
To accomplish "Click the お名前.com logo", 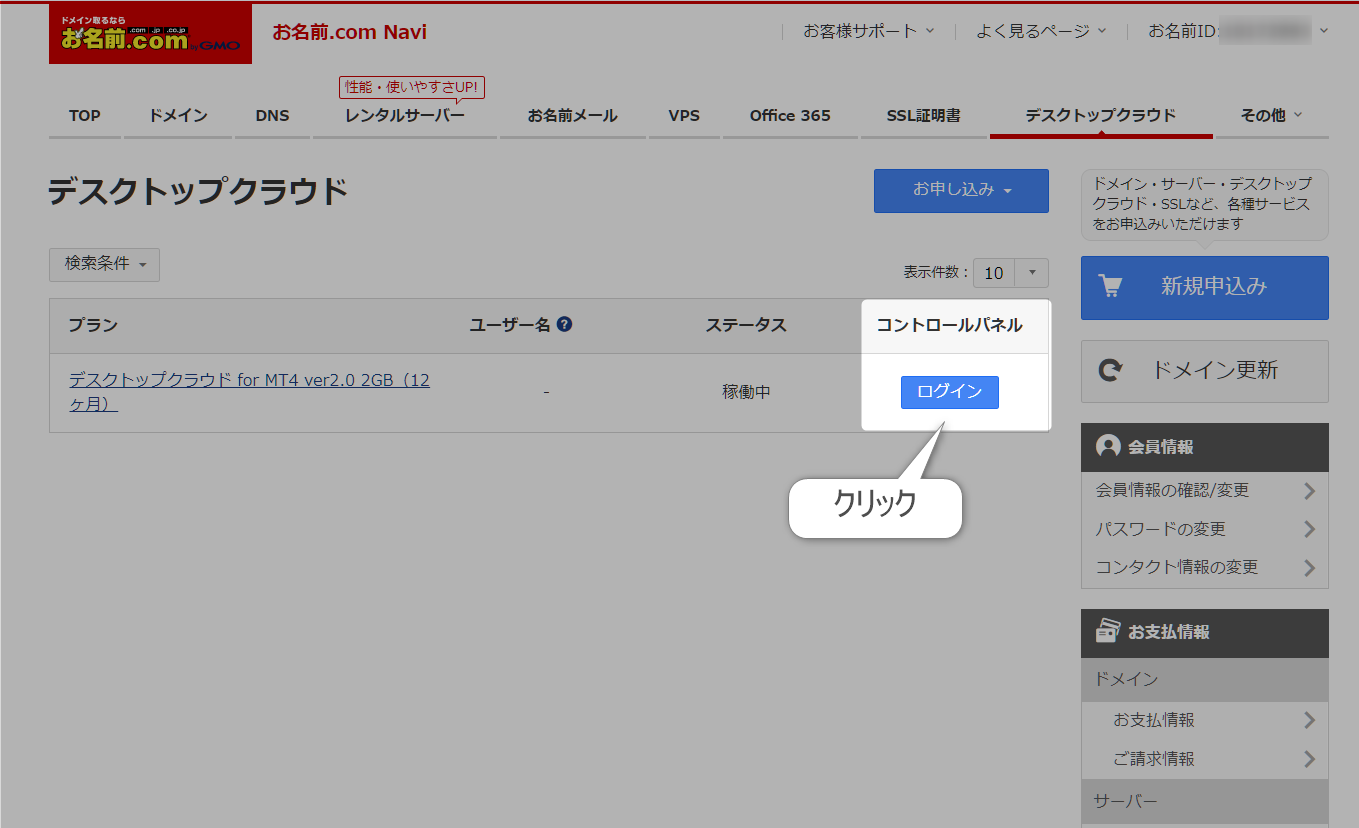I will click(x=150, y=35).
